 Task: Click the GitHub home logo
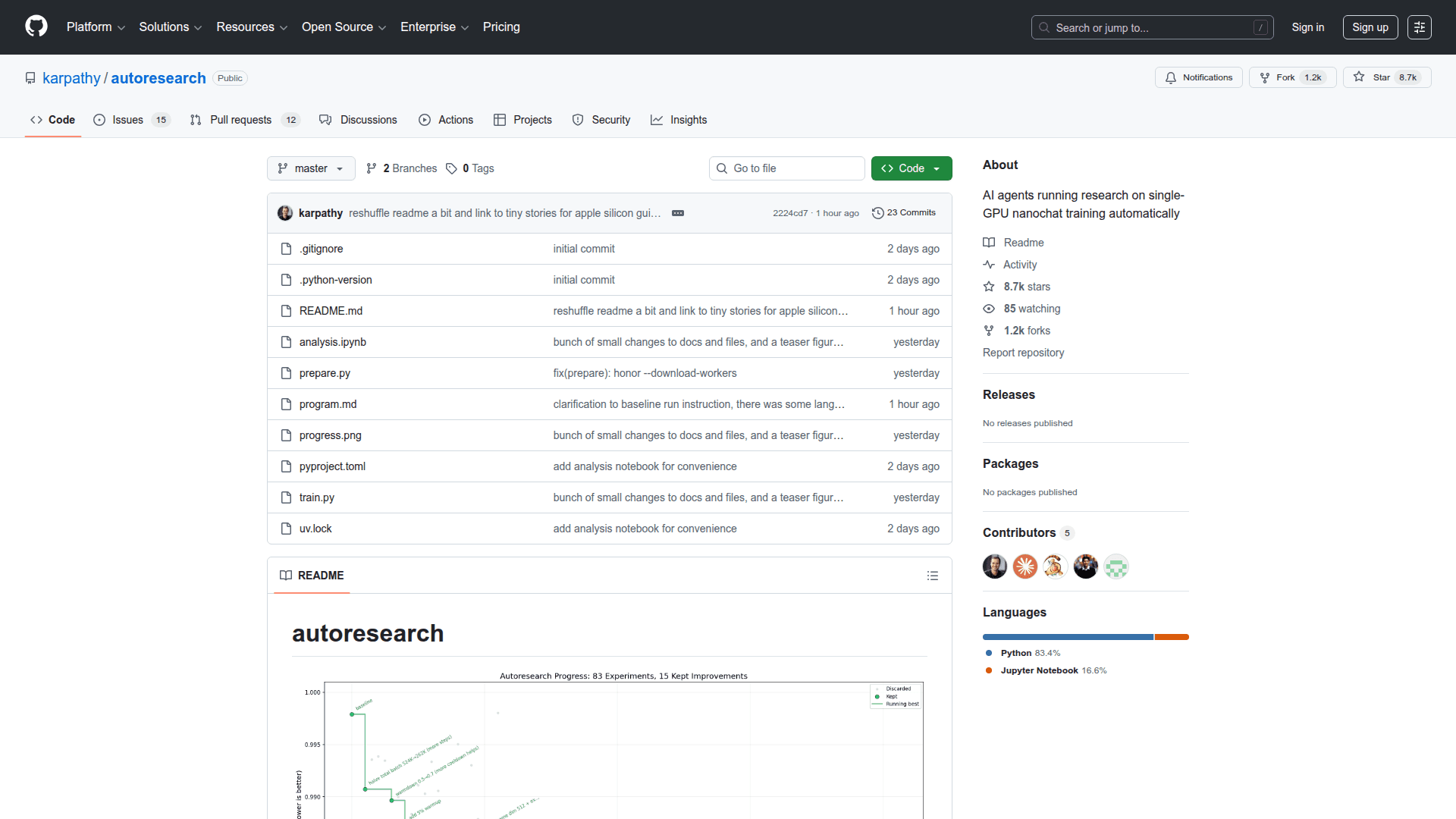click(x=36, y=27)
